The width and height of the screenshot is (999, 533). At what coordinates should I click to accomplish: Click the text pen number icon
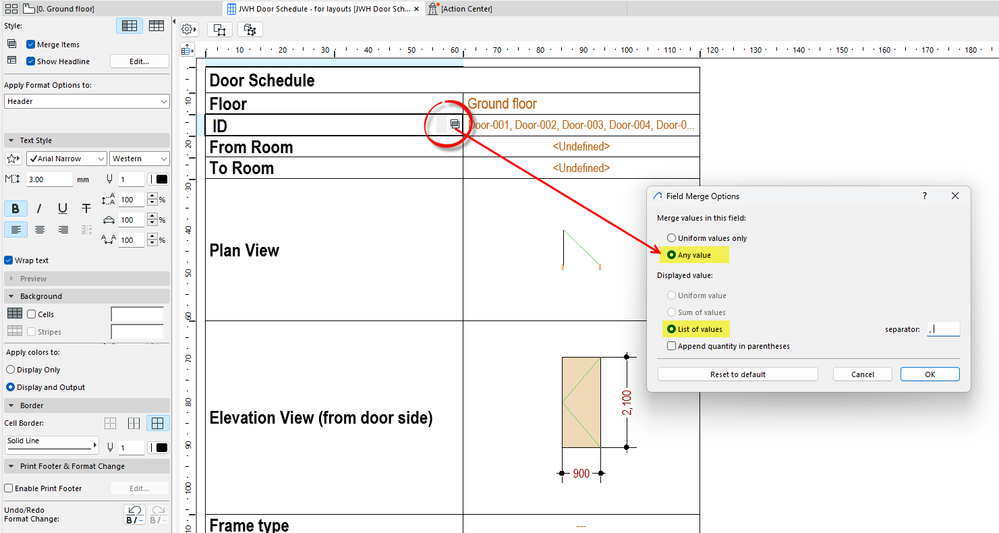pyautogui.click(x=109, y=180)
